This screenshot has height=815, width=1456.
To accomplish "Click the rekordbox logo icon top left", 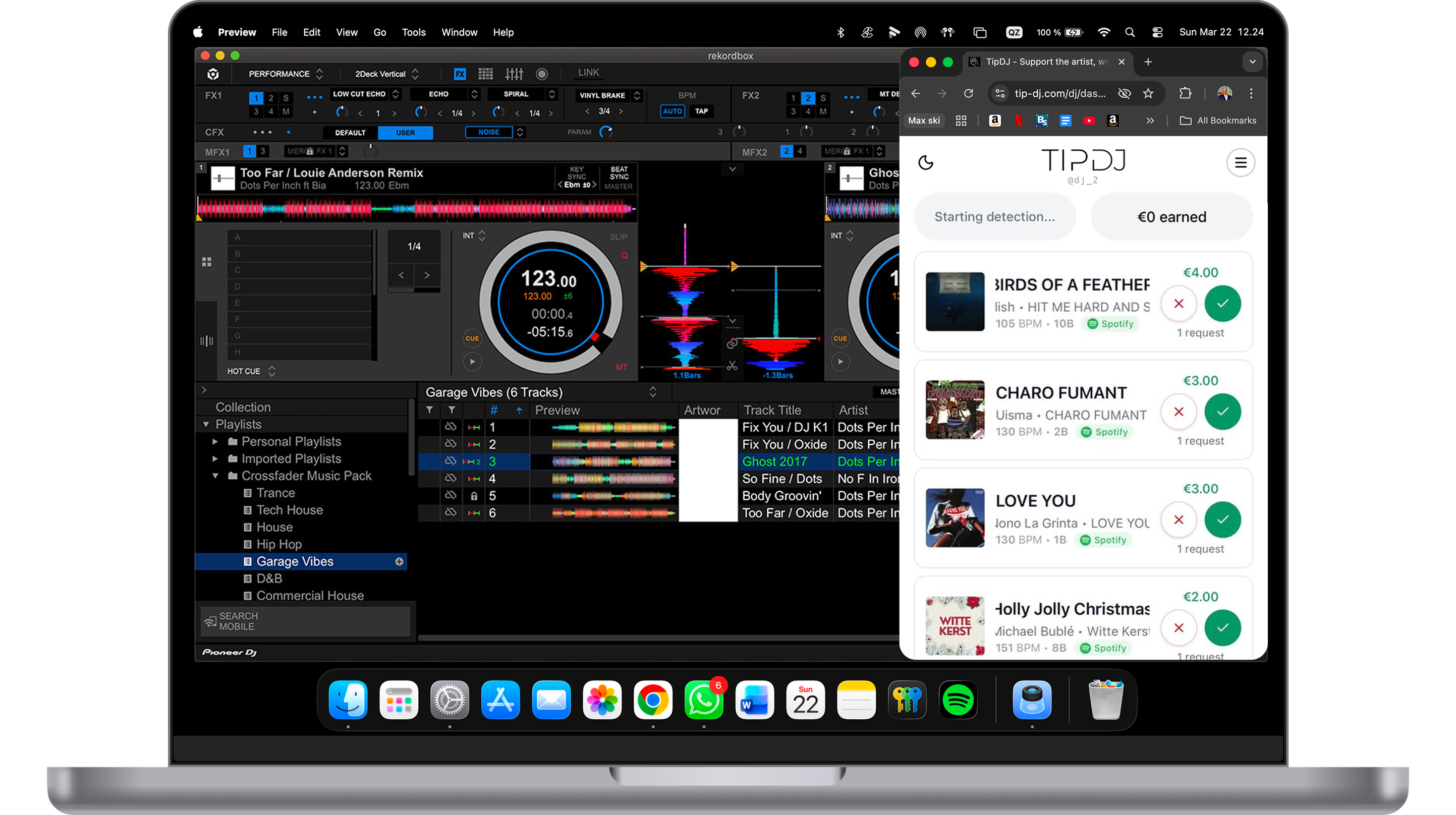I will click(x=212, y=74).
